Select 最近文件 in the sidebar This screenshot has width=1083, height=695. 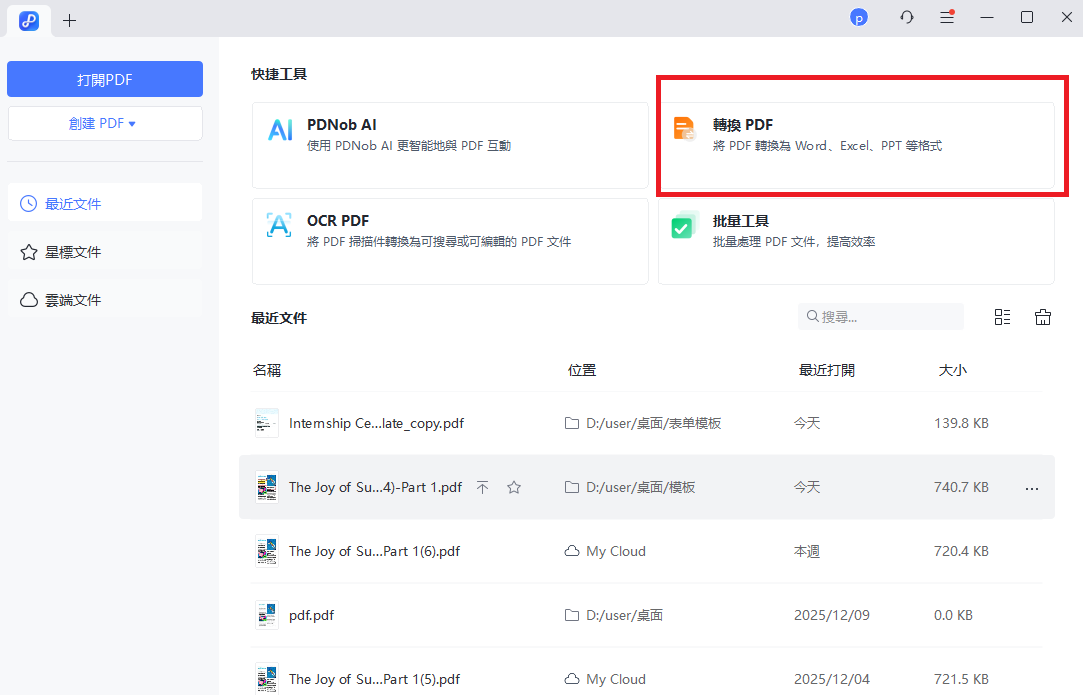tap(105, 203)
